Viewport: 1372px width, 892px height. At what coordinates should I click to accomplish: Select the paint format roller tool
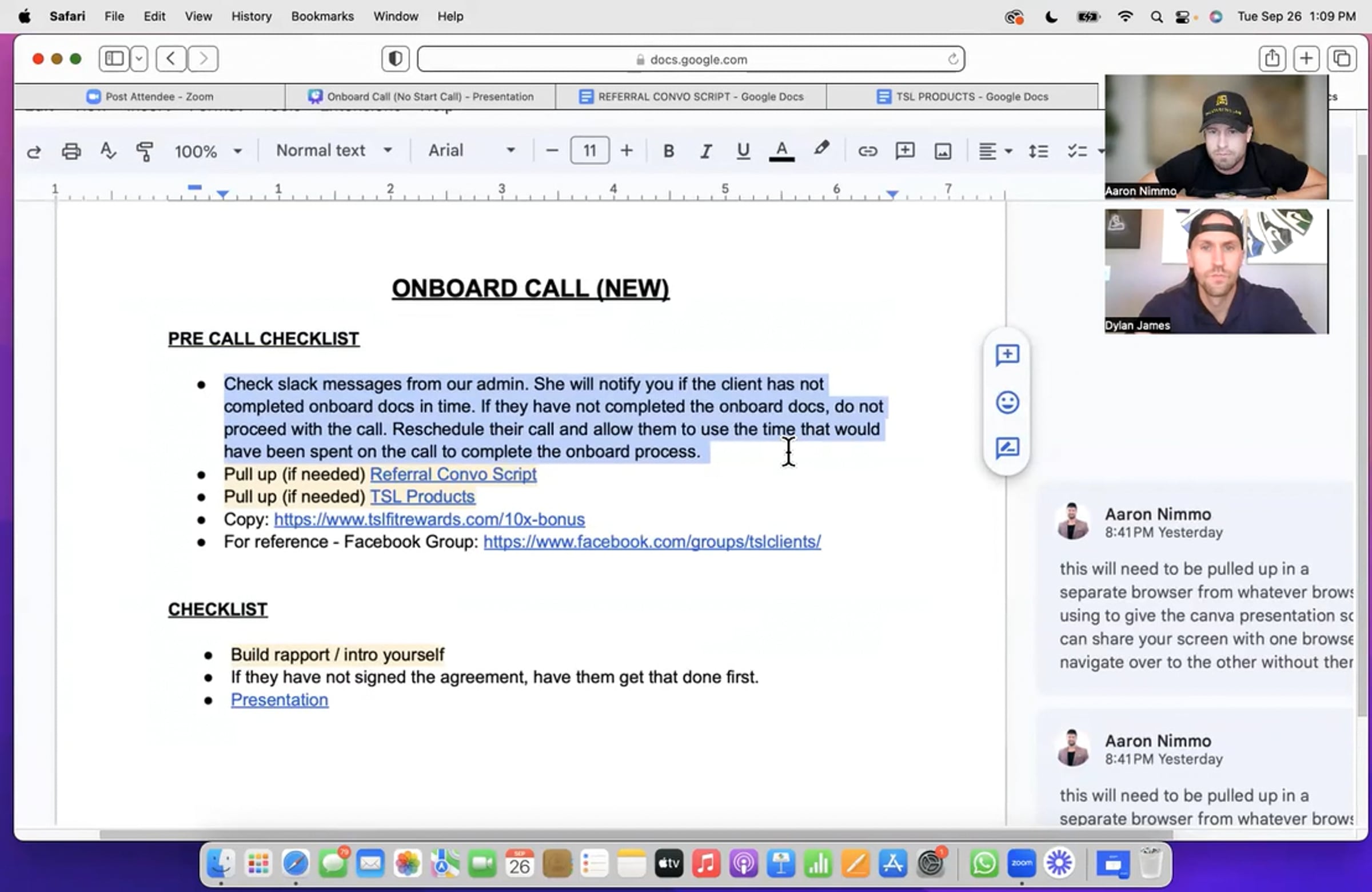(145, 151)
